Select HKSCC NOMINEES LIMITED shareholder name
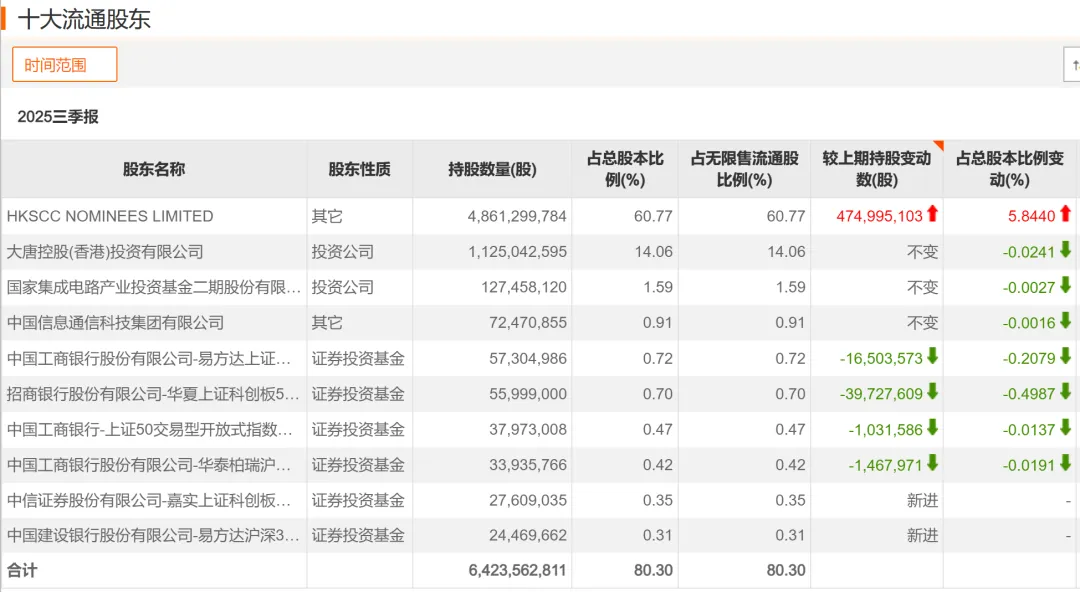The width and height of the screenshot is (1080, 592). coord(110,216)
